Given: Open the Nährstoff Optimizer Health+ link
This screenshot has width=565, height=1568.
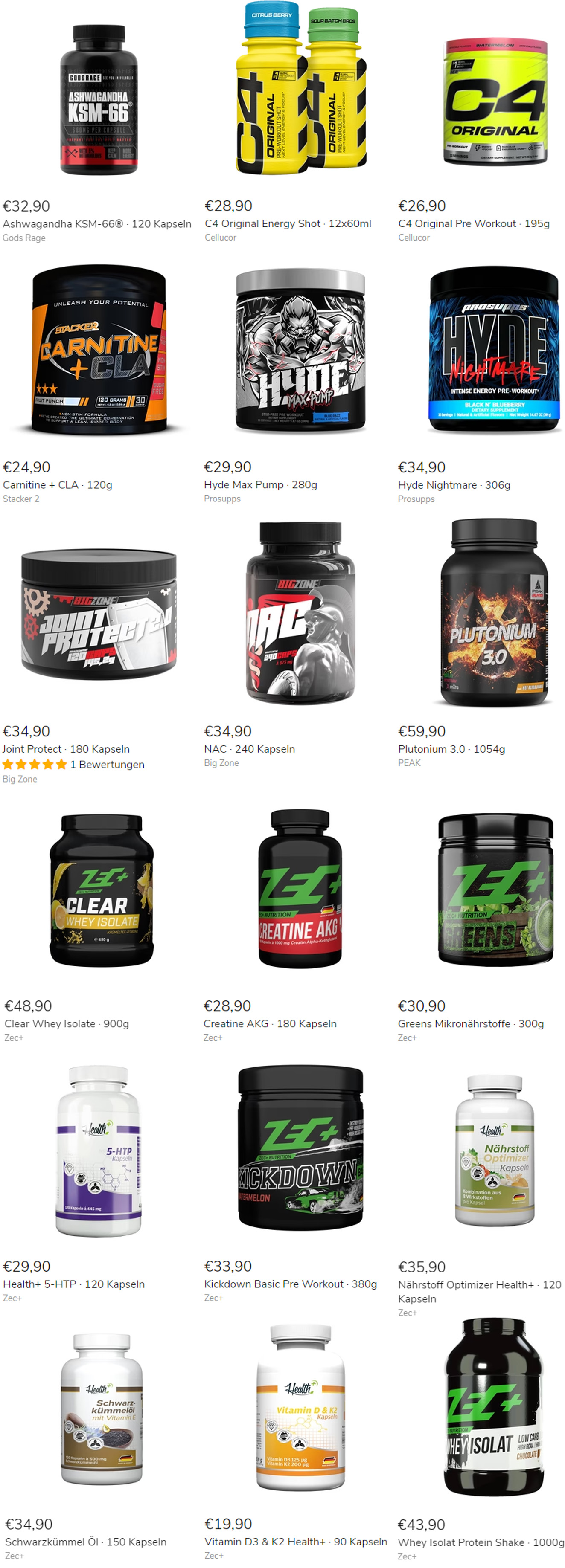Looking at the screenshot, I should coord(479,1291).
